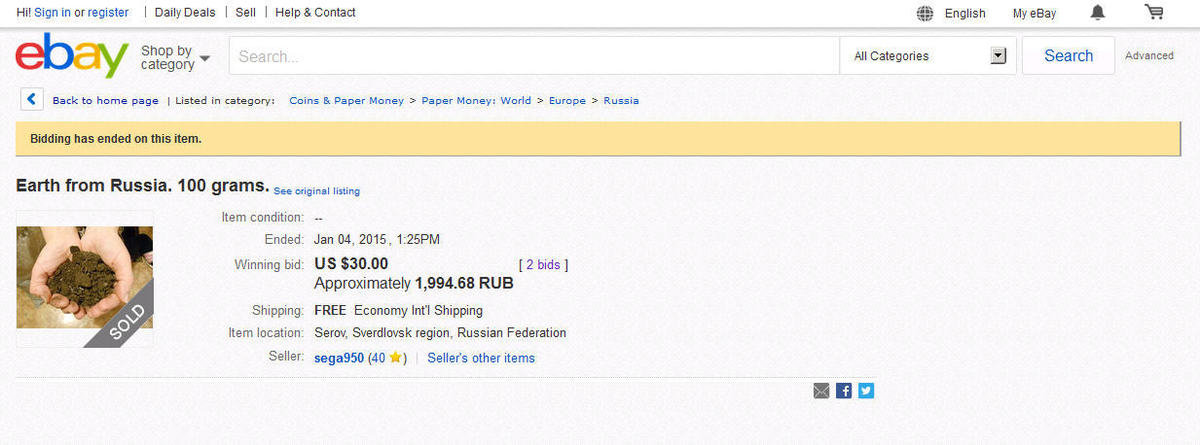Open the notifications bell

[x=1098, y=13]
